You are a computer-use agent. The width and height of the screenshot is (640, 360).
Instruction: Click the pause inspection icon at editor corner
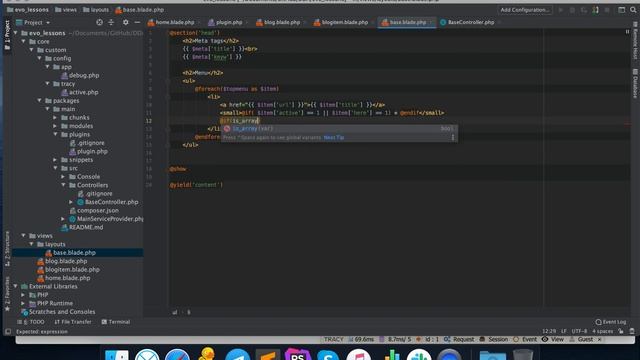point(627,32)
